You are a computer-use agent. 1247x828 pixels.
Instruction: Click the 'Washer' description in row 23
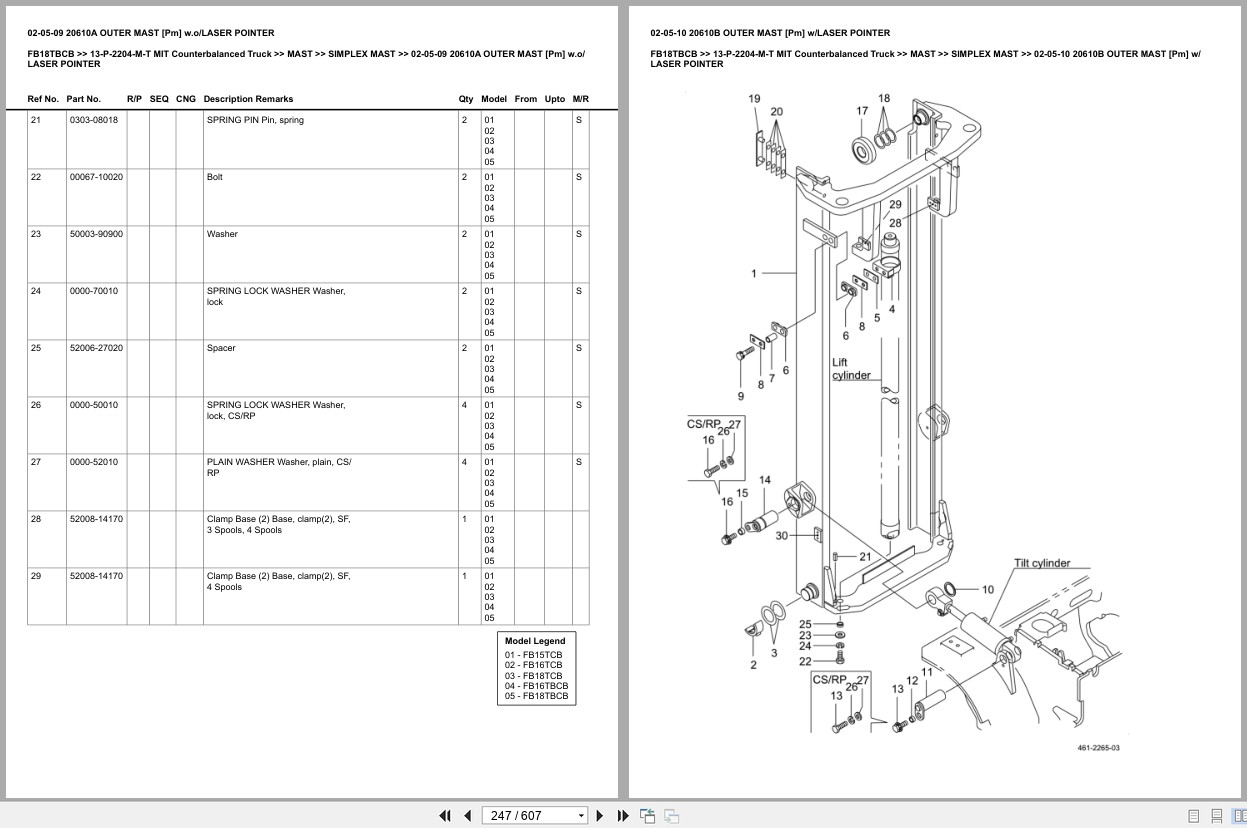tap(222, 234)
